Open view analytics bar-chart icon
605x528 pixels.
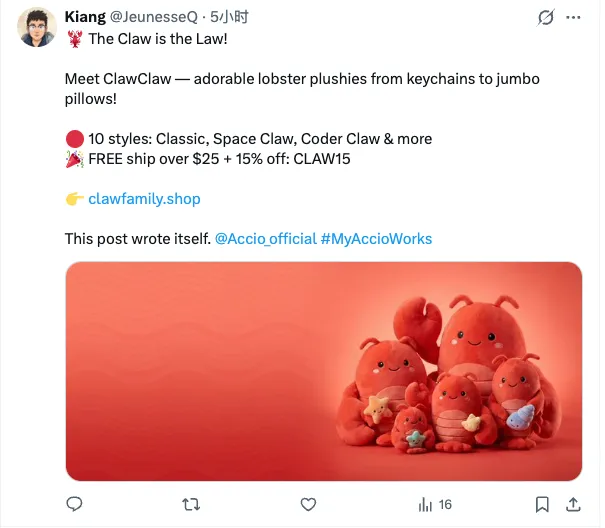[425, 504]
